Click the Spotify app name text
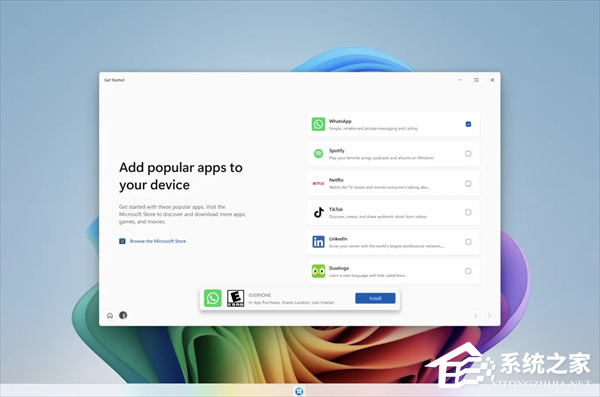This screenshot has height=397, width=600. tap(337, 150)
